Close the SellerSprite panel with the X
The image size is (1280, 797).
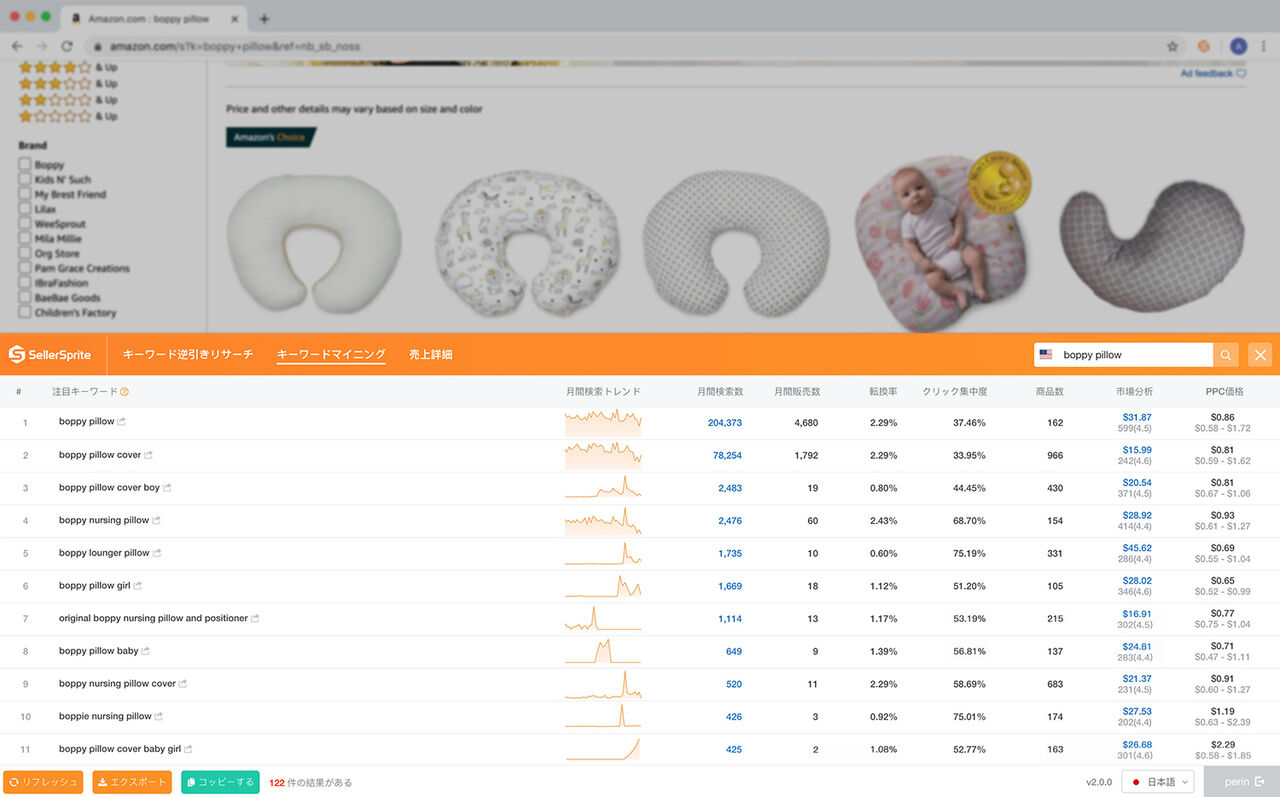pyautogui.click(x=1260, y=355)
